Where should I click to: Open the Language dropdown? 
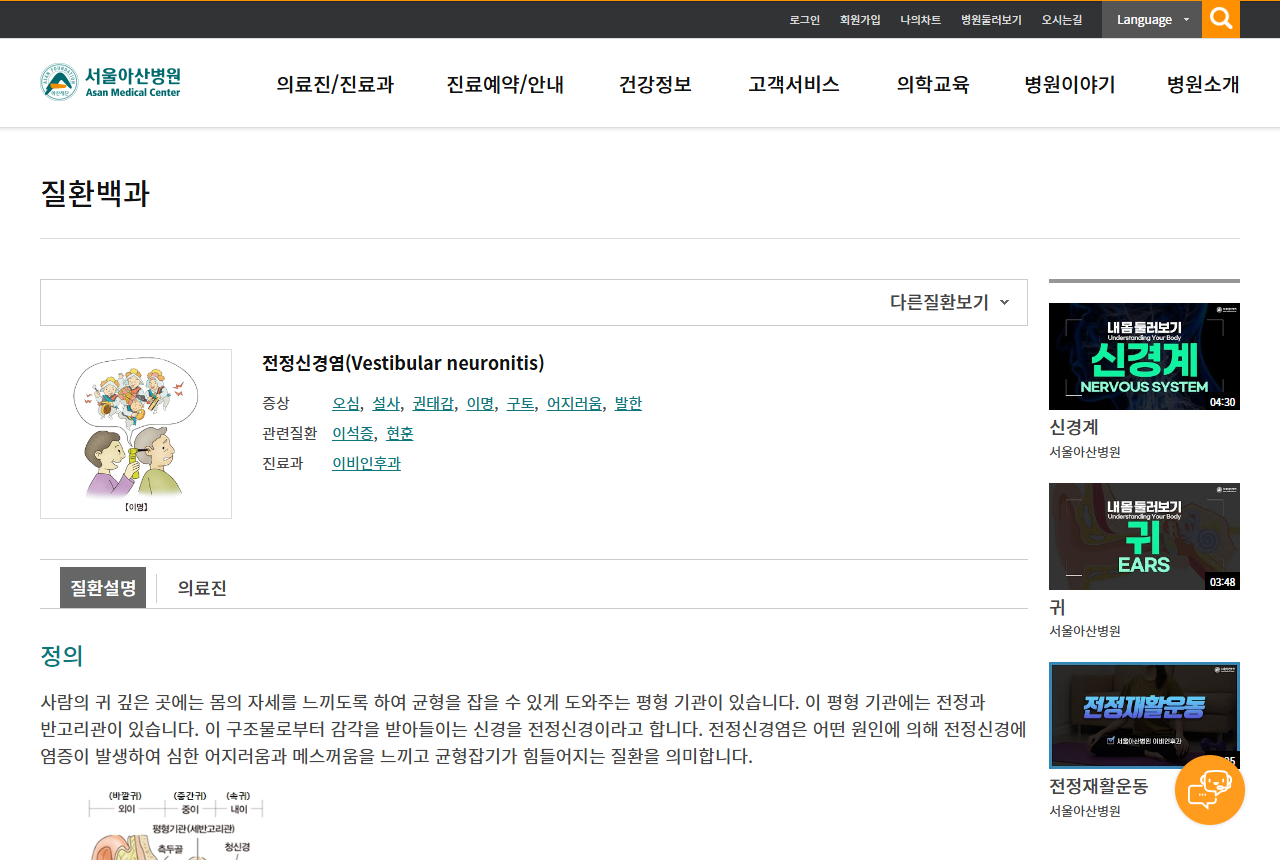(x=1152, y=19)
